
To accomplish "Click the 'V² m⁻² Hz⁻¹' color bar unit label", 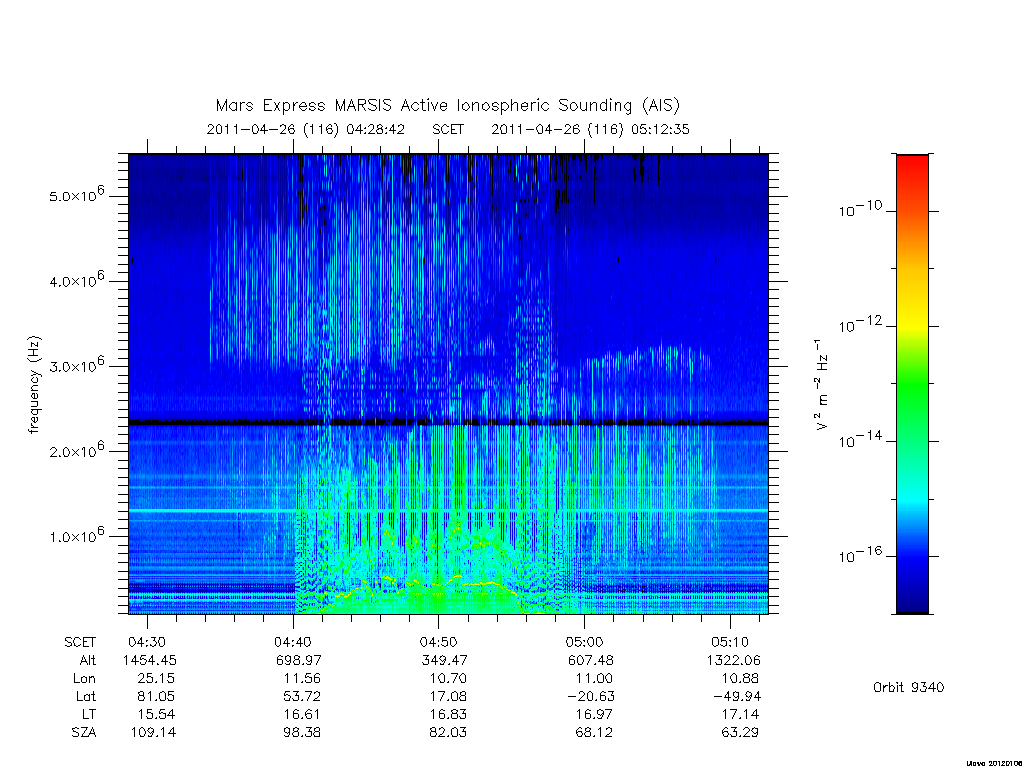I will click(822, 385).
